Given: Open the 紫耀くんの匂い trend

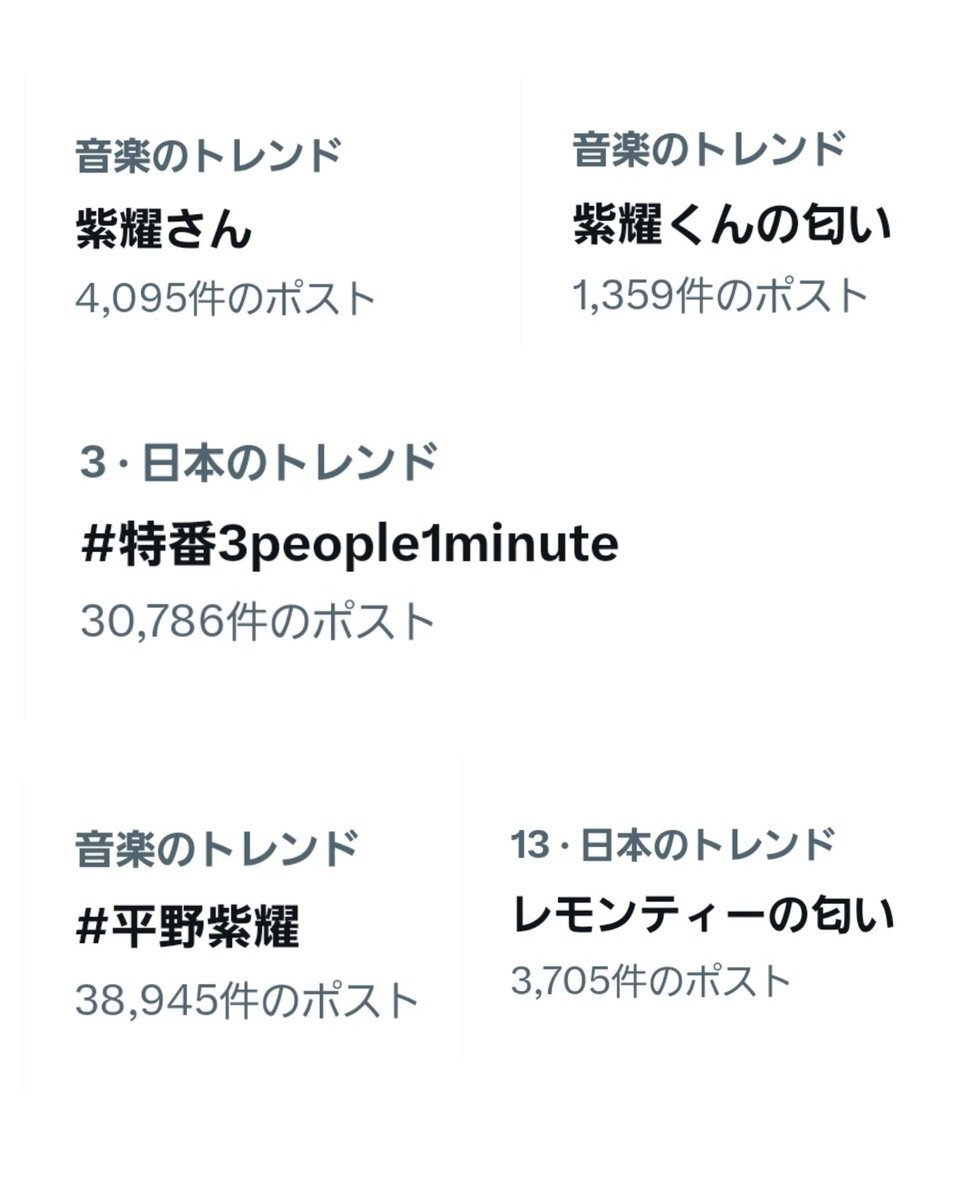Looking at the screenshot, I should tap(732, 226).
